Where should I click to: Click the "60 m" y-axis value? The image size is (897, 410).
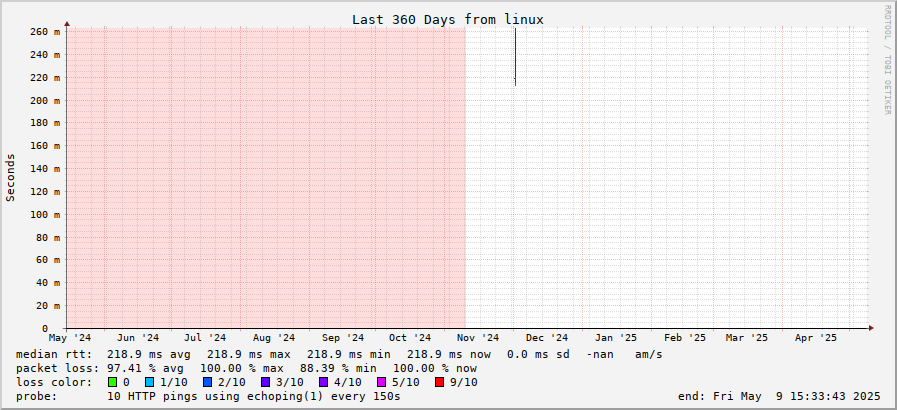47,260
